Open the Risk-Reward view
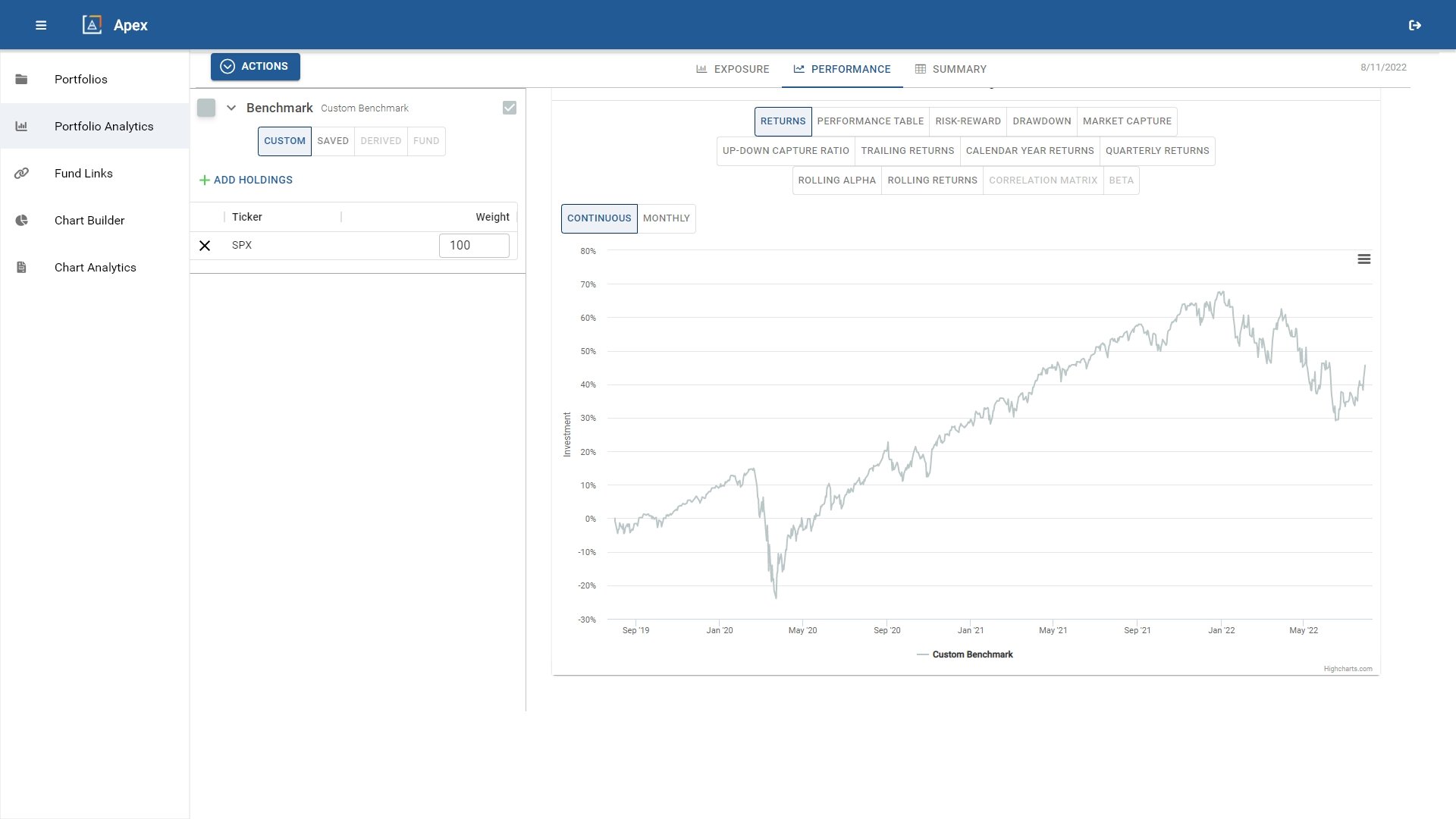The height and width of the screenshot is (819, 1456). [968, 121]
